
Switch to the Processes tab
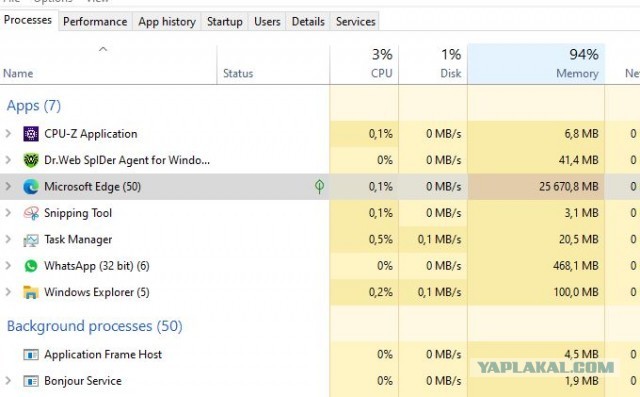coord(28,20)
